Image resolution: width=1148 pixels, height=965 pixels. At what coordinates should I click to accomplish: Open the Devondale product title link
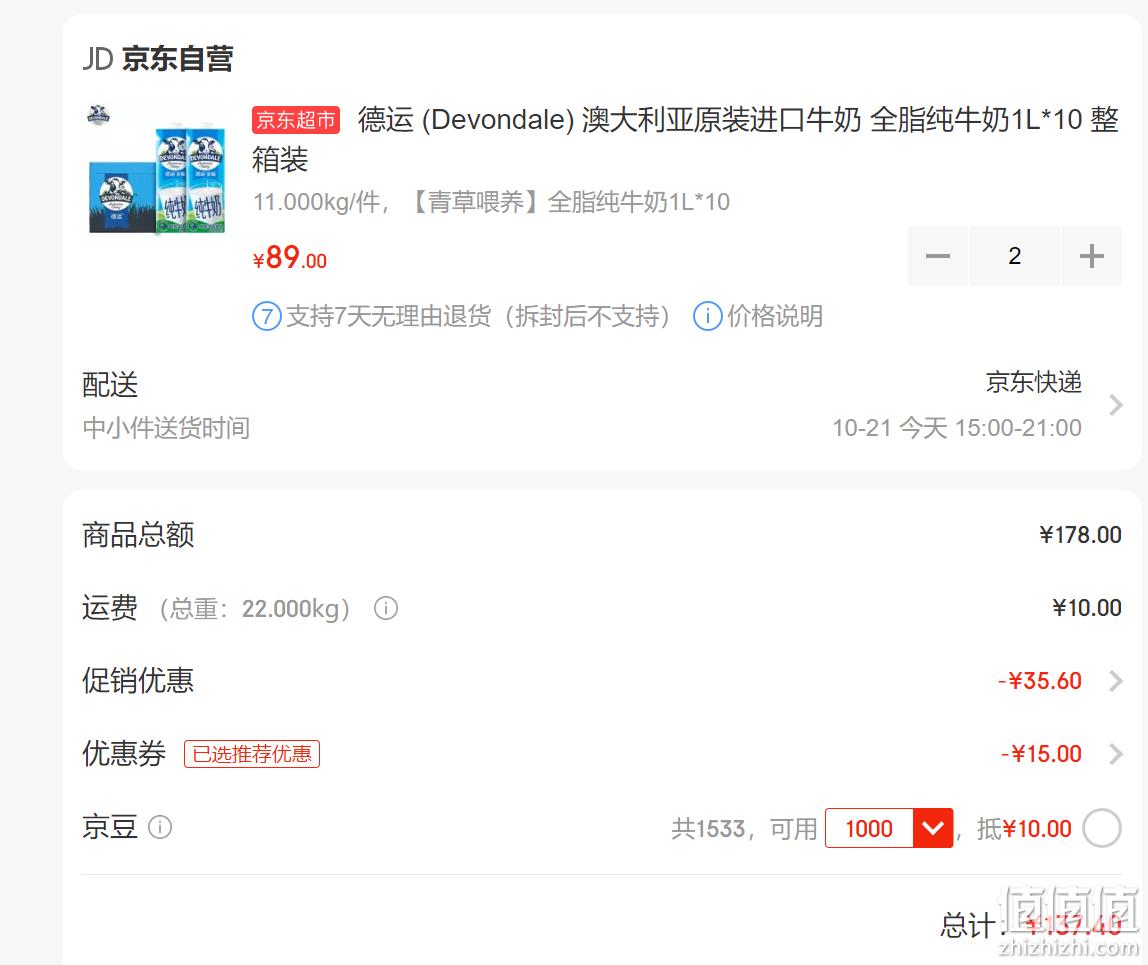(685, 139)
